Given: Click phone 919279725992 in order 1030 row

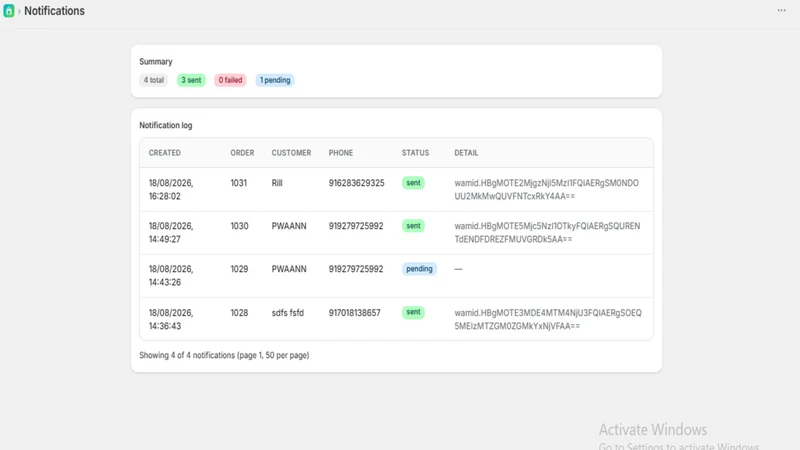Looking at the screenshot, I should point(356,226).
